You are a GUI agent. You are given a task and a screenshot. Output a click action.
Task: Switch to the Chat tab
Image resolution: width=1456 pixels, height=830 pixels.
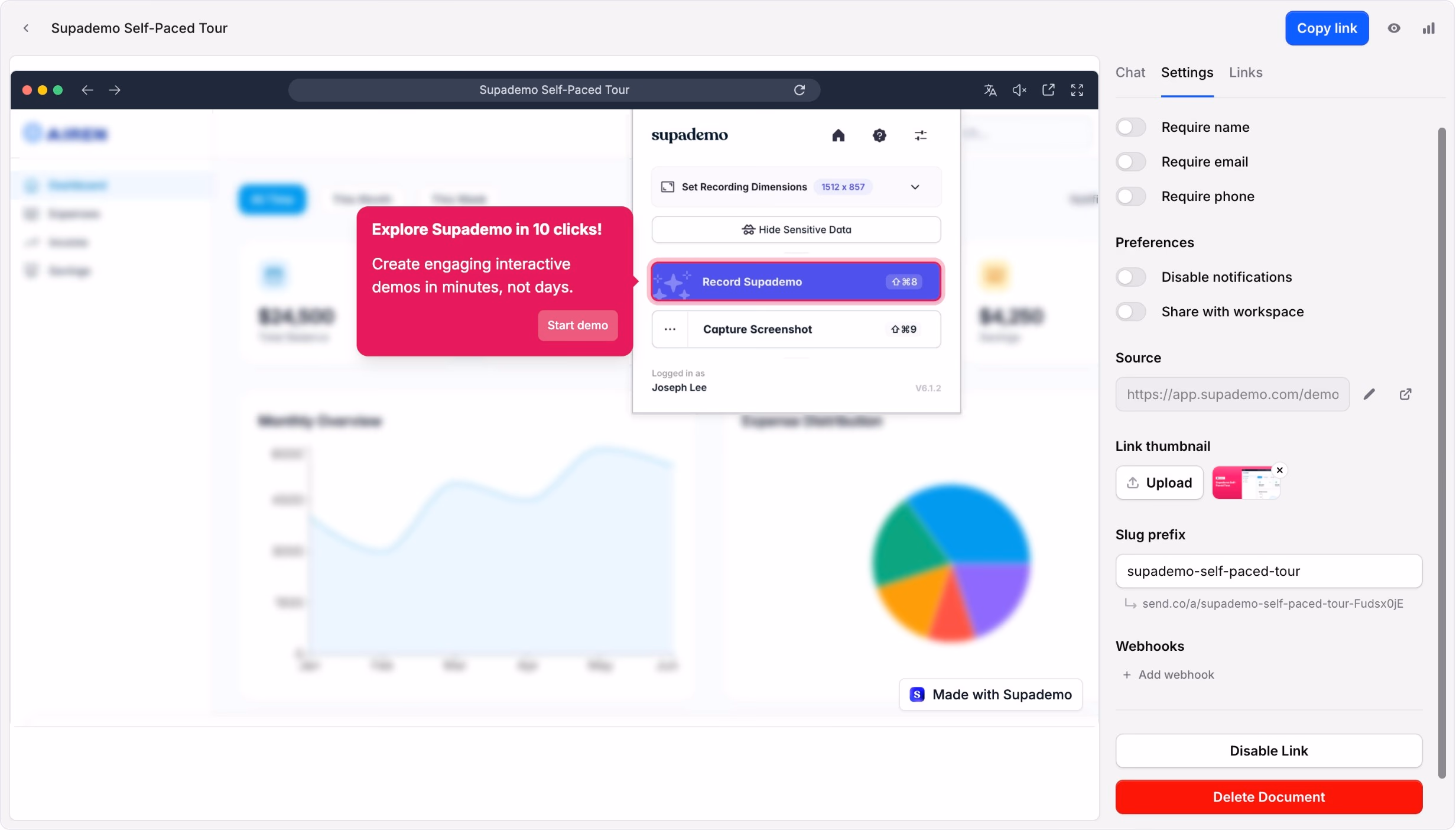pos(1130,73)
